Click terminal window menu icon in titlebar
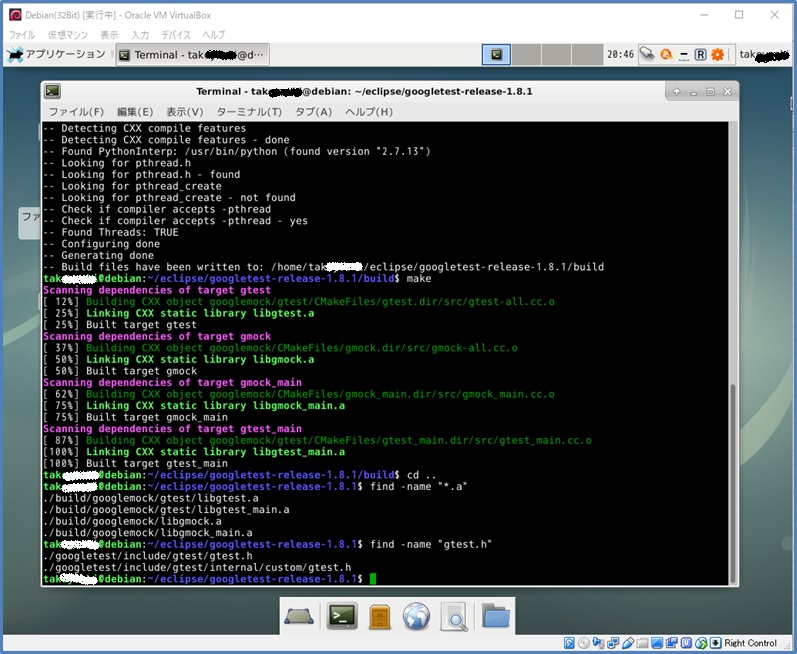Image resolution: width=797 pixels, height=654 pixels. pos(52,91)
